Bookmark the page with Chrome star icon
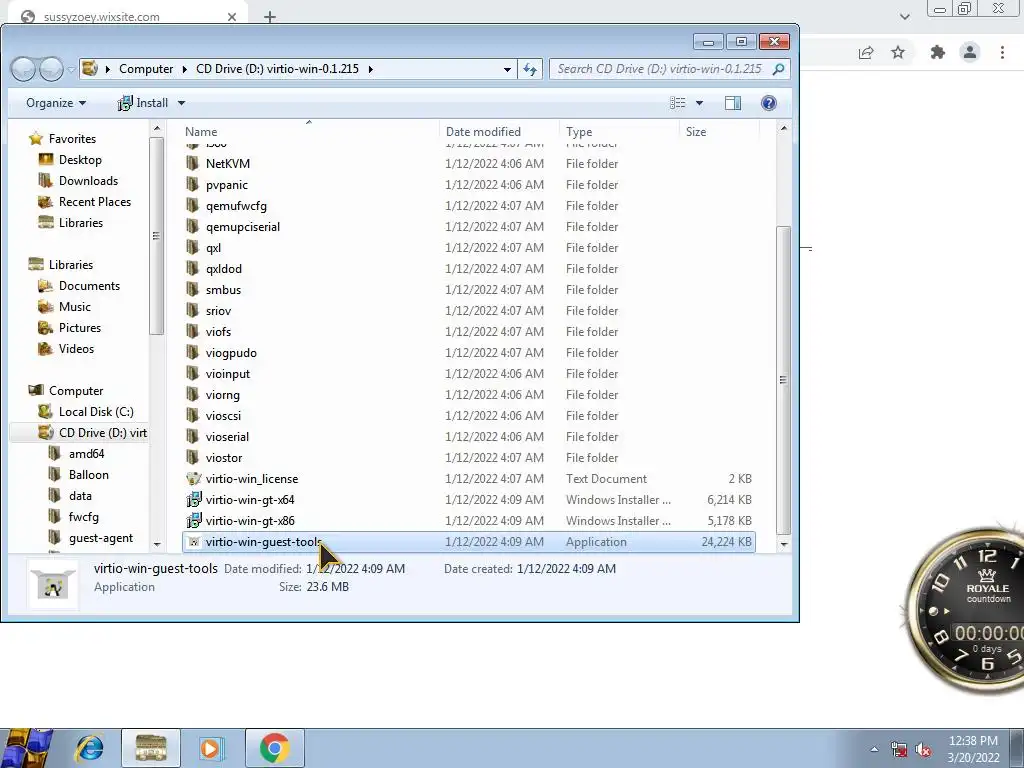 point(898,53)
